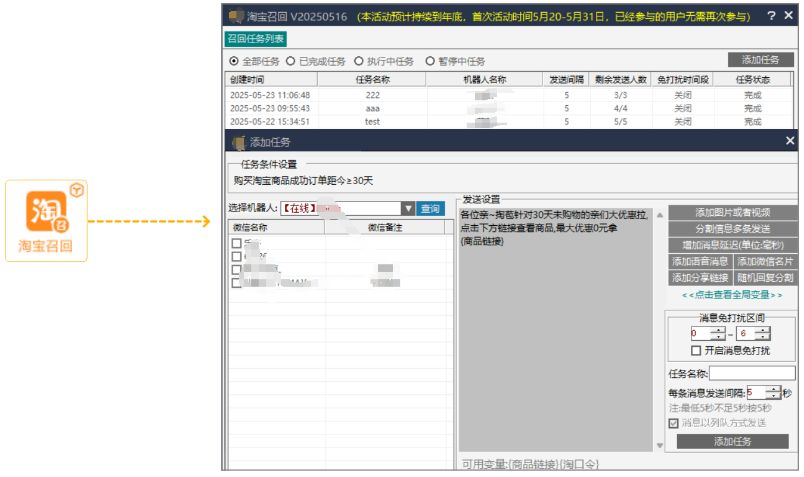
Task: Click the 查询 button
Action: point(430,208)
